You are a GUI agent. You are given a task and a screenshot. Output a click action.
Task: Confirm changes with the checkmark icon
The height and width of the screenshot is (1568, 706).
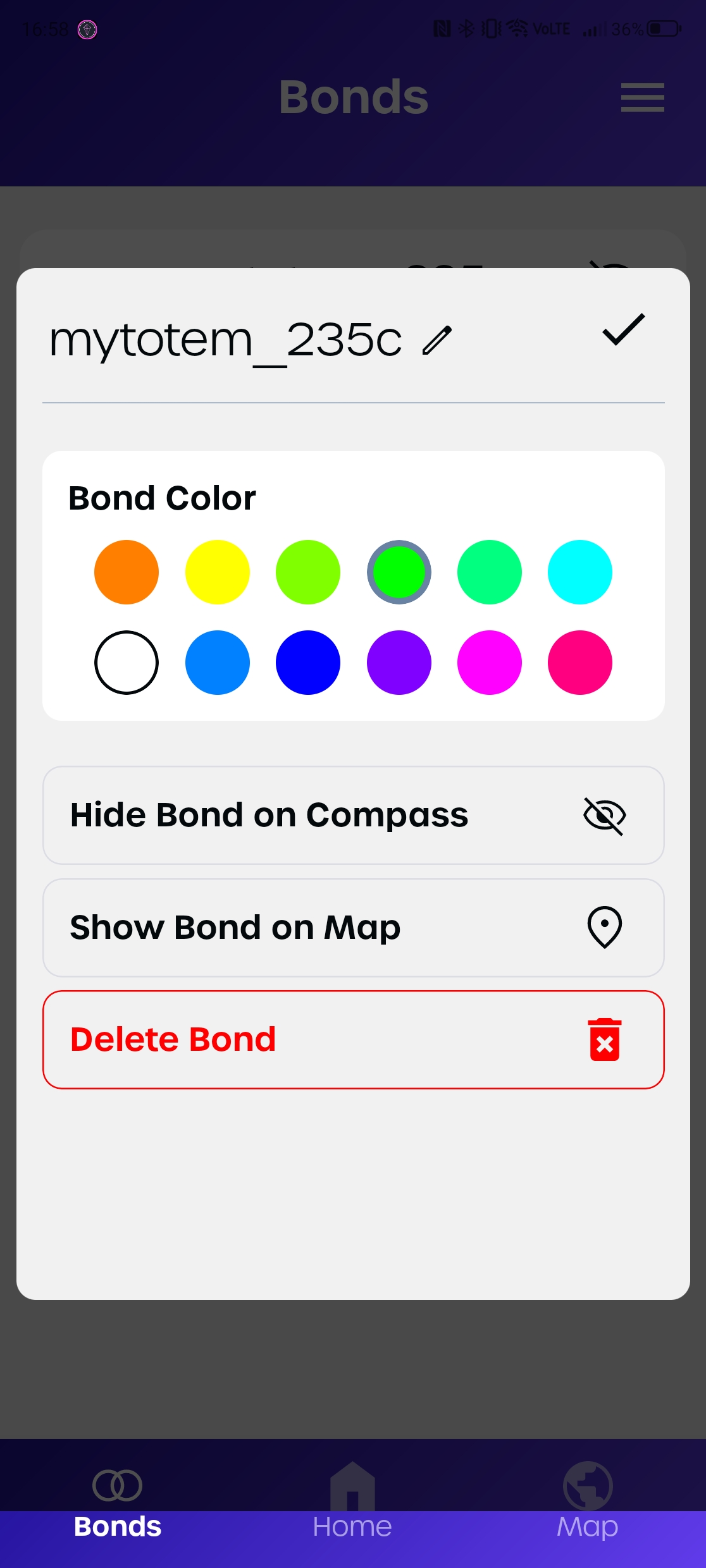coord(623,329)
